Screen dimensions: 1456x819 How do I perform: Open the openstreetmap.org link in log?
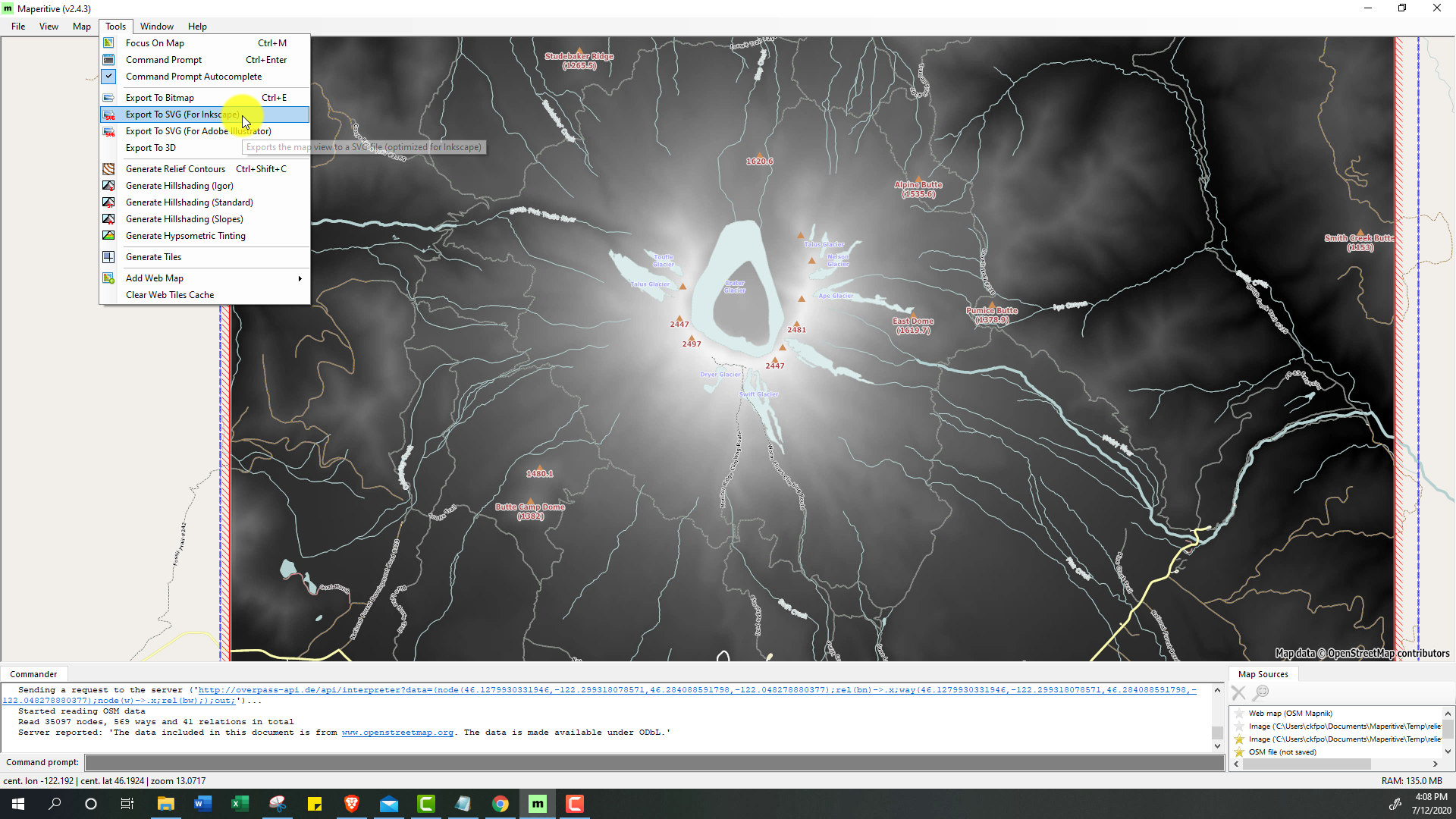(397, 733)
